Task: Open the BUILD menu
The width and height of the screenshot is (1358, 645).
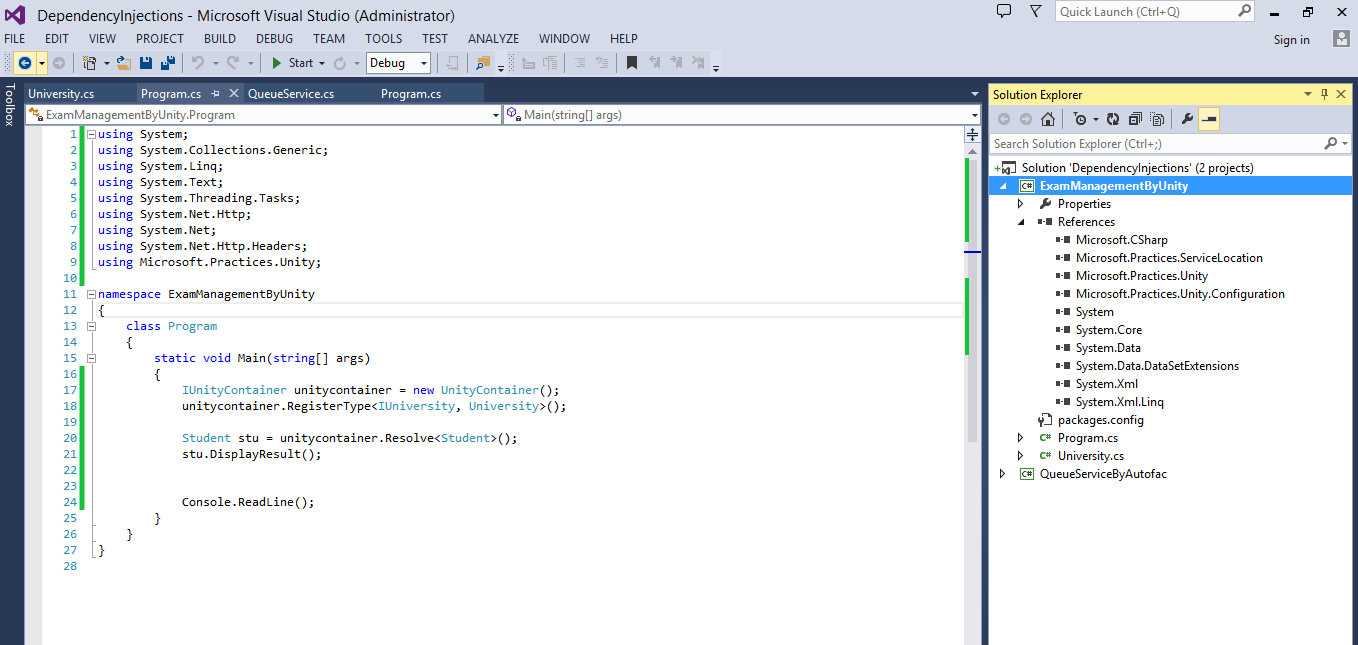Action: pos(220,39)
